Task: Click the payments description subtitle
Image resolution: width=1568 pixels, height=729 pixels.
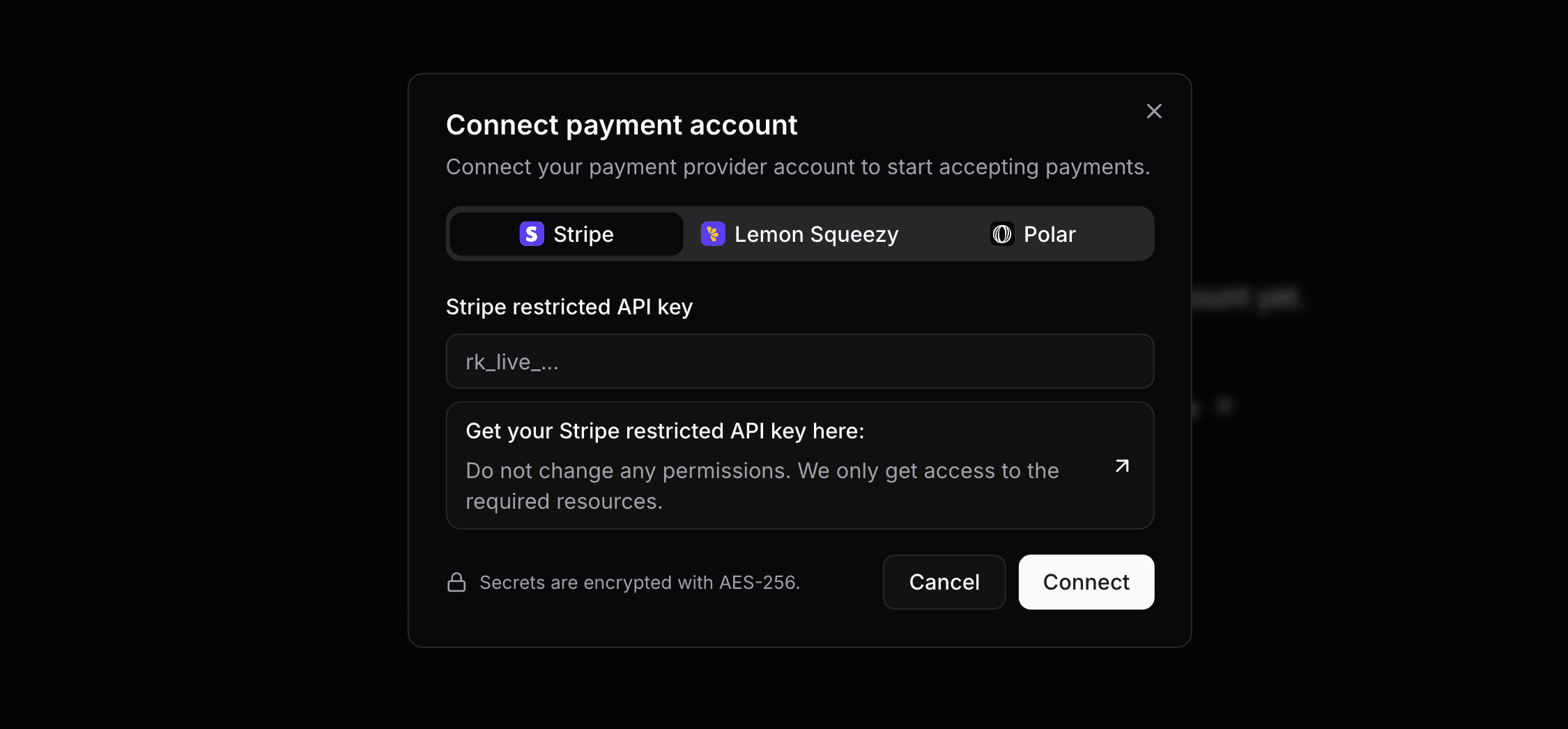Action: pyautogui.click(x=799, y=167)
